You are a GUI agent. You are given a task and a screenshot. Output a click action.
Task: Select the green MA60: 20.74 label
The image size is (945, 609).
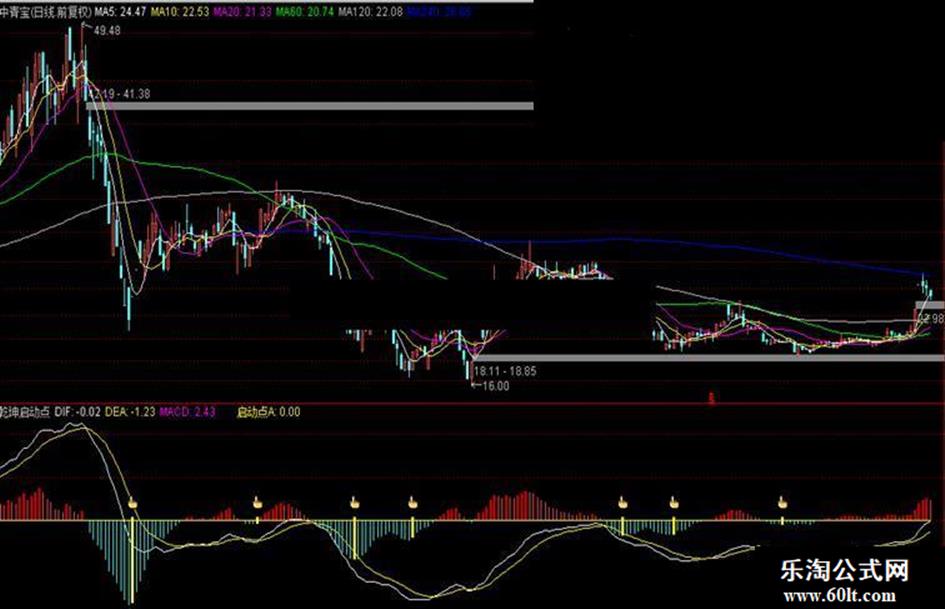click(306, 11)
